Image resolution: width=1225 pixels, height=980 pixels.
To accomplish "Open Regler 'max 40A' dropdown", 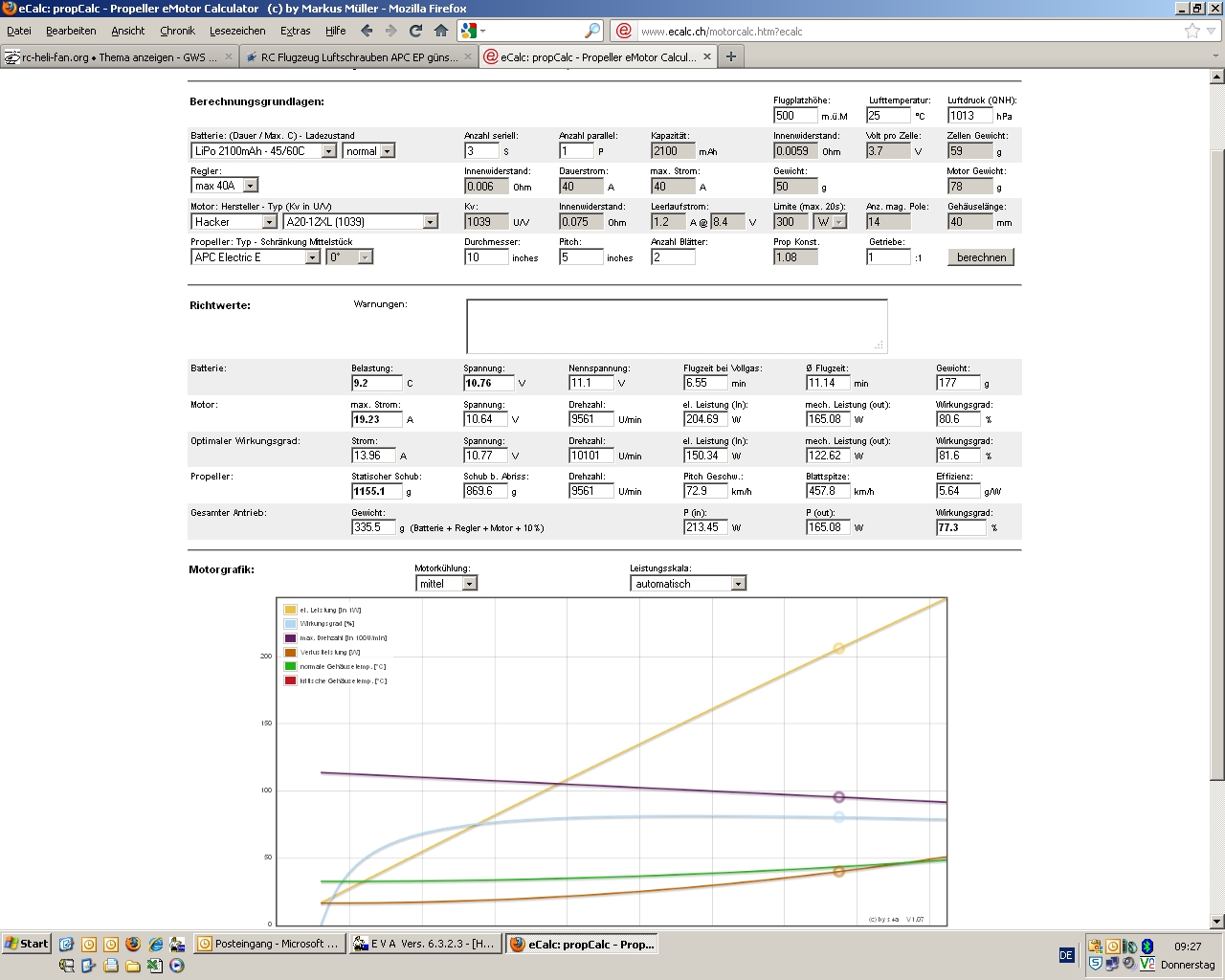I will pos(225,186).
